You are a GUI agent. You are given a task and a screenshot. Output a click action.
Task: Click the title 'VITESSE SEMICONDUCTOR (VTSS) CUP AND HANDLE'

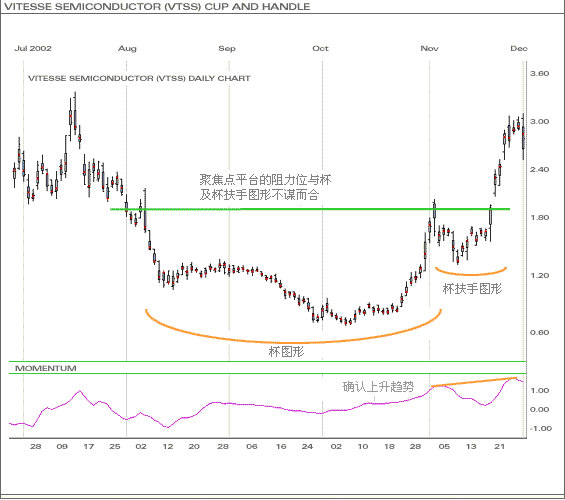157,6
